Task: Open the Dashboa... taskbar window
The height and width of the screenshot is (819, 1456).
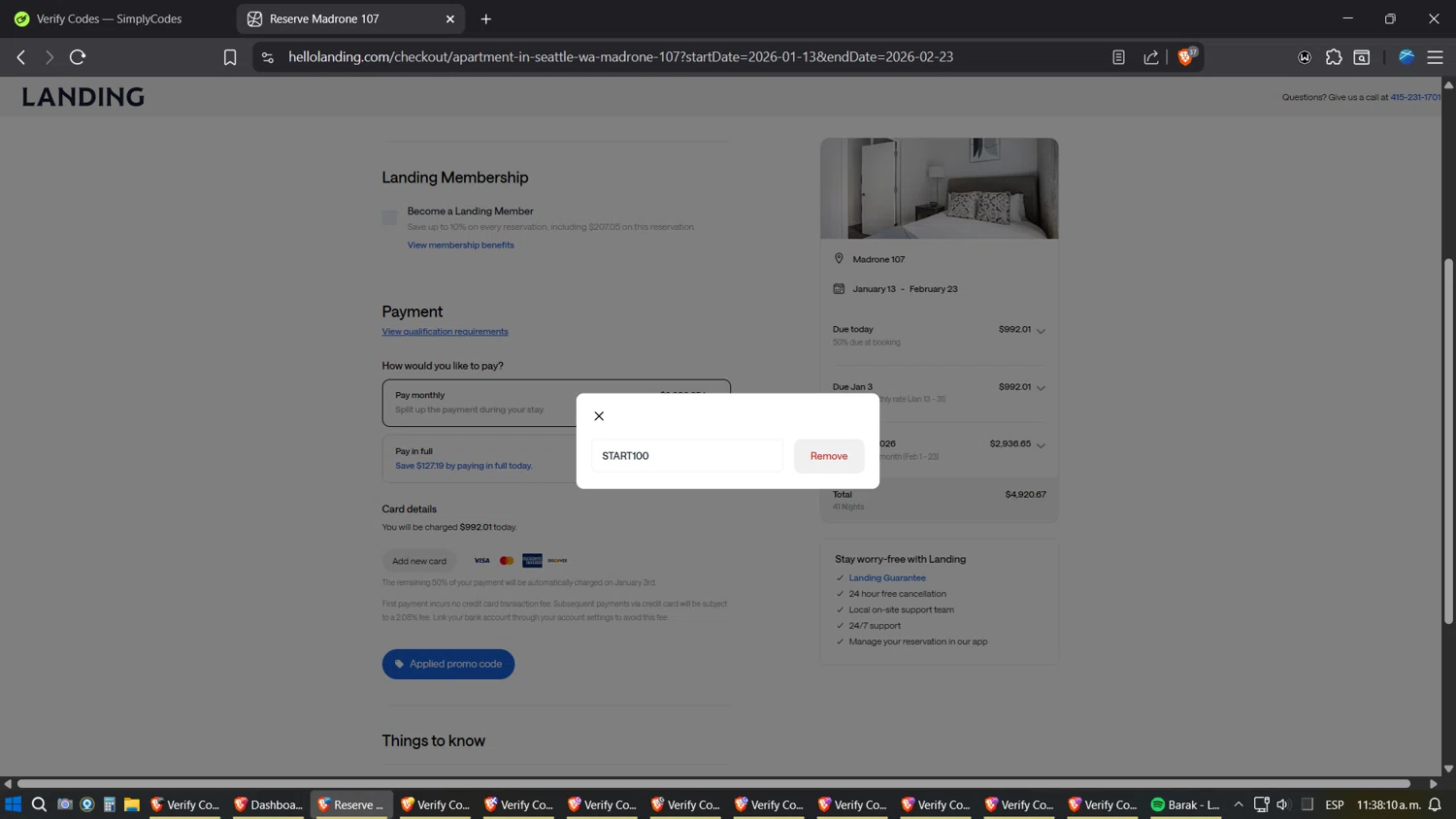Action: (x=268, y=804)
